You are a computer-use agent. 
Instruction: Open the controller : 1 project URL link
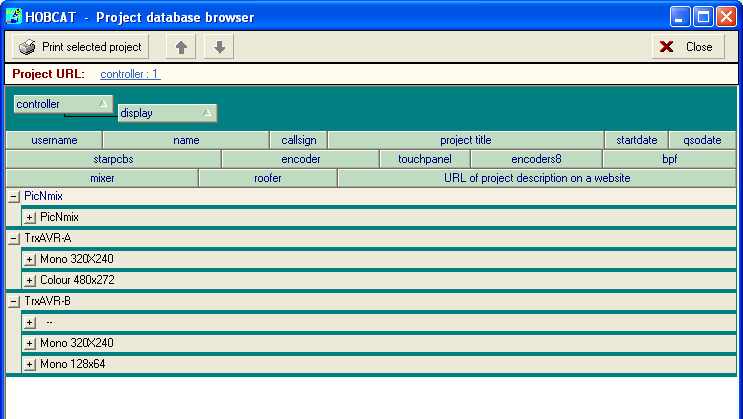(130, 74)
